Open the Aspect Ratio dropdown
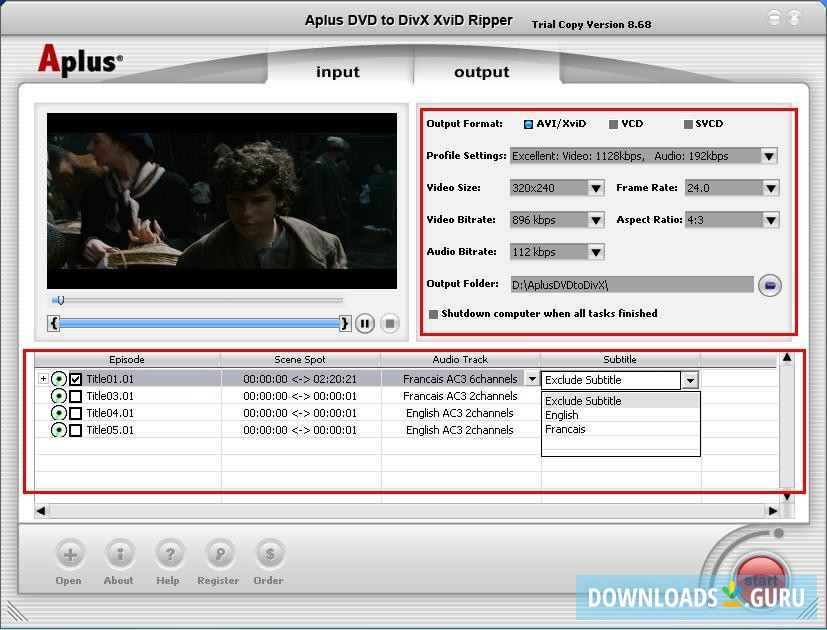Screen dimensions: 827x630 coord(769,220)
